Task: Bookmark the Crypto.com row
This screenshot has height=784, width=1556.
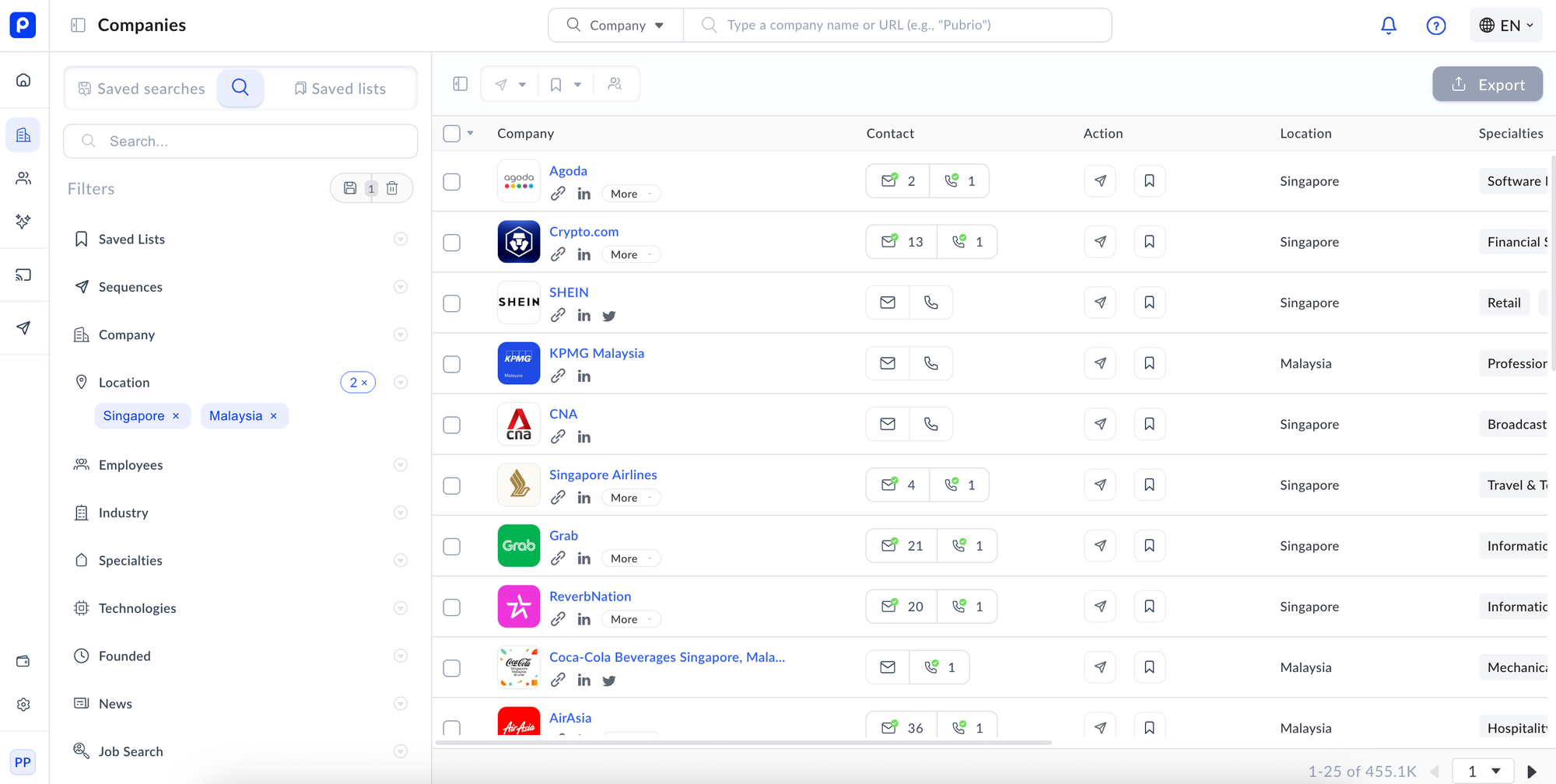Action: pos(1149,242)
